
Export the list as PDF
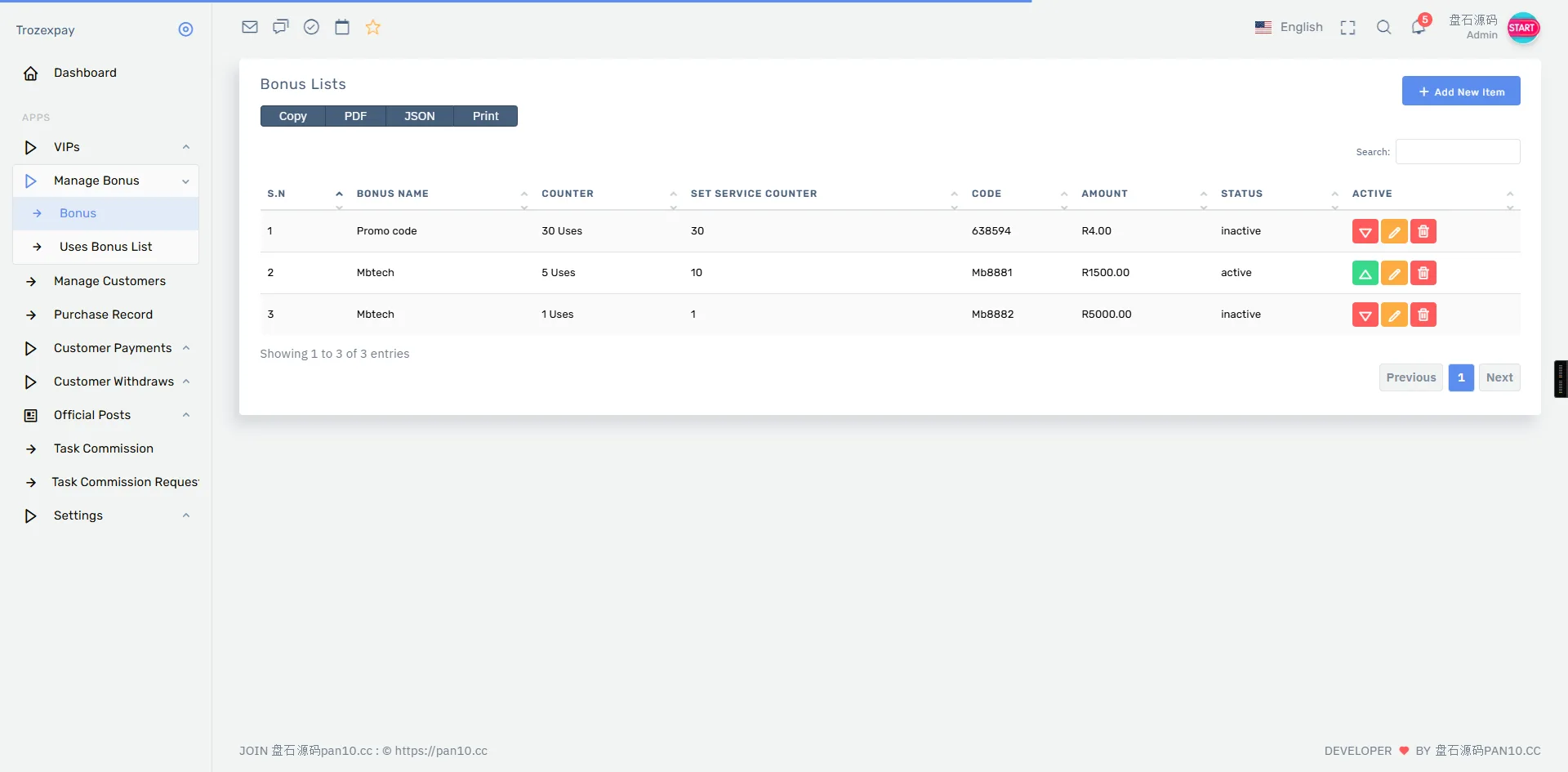[355, 116]
